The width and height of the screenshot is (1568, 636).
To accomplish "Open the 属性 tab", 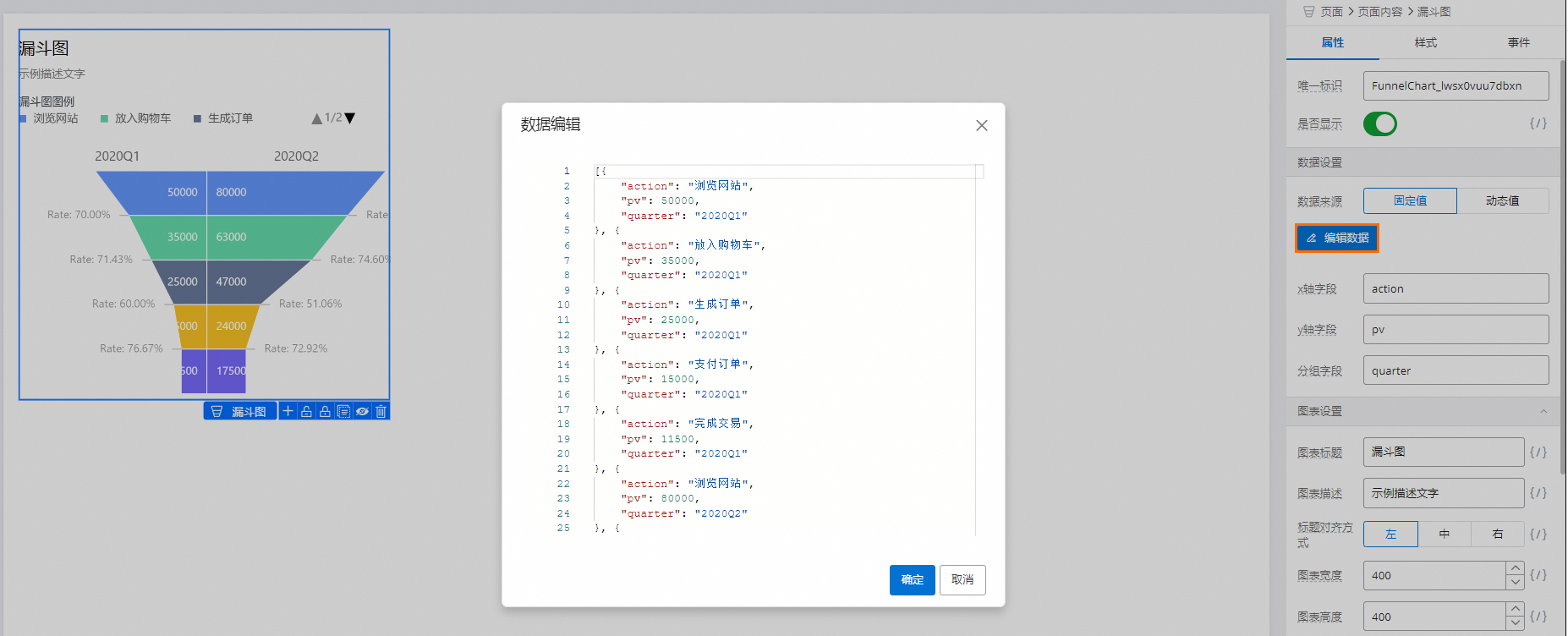I will (x=1333, y=42).
